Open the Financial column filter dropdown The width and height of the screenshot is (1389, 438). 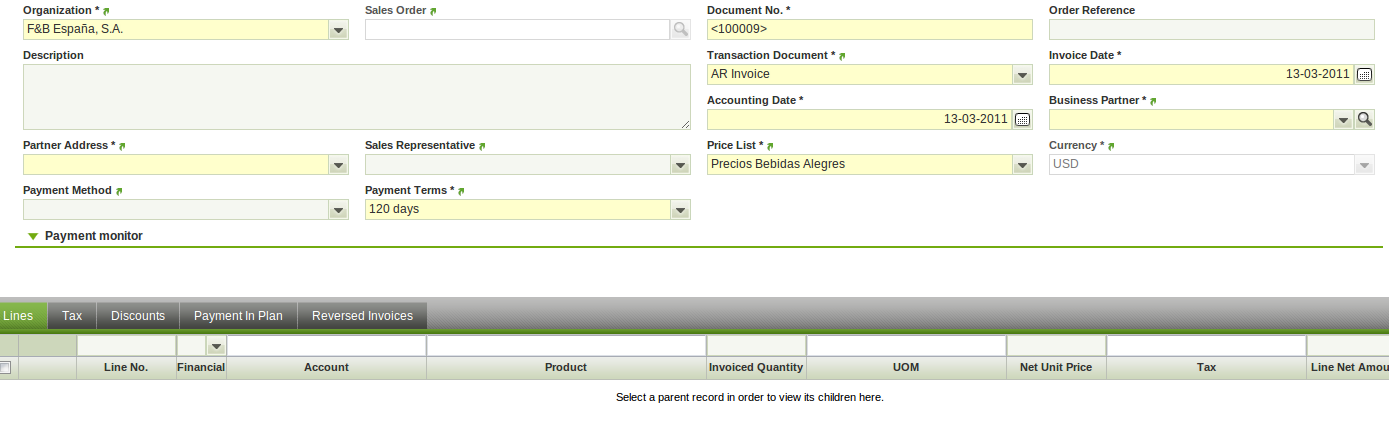click(x=215, y=346)
